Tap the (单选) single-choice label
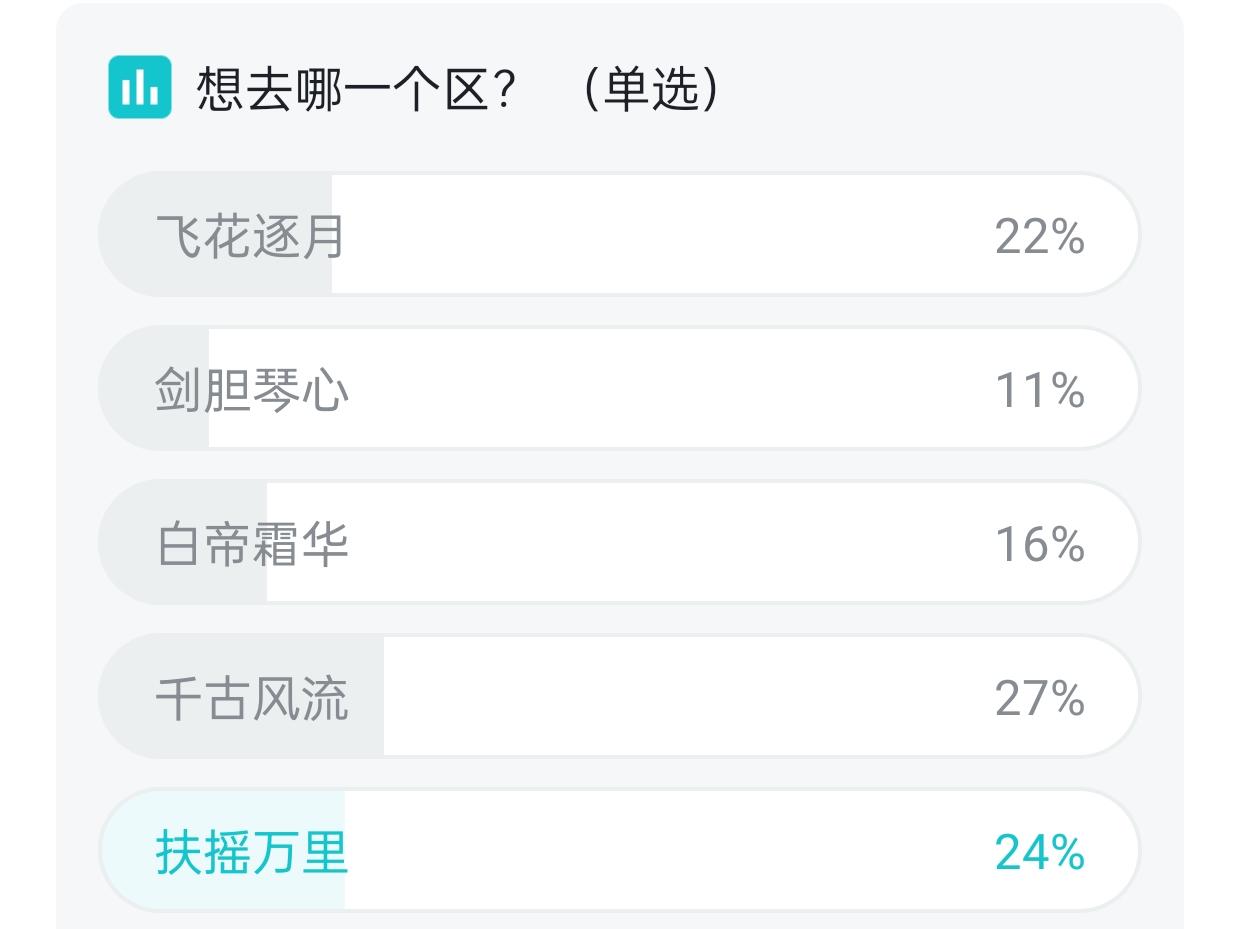The image size is (1239, 929). (651, 89)
